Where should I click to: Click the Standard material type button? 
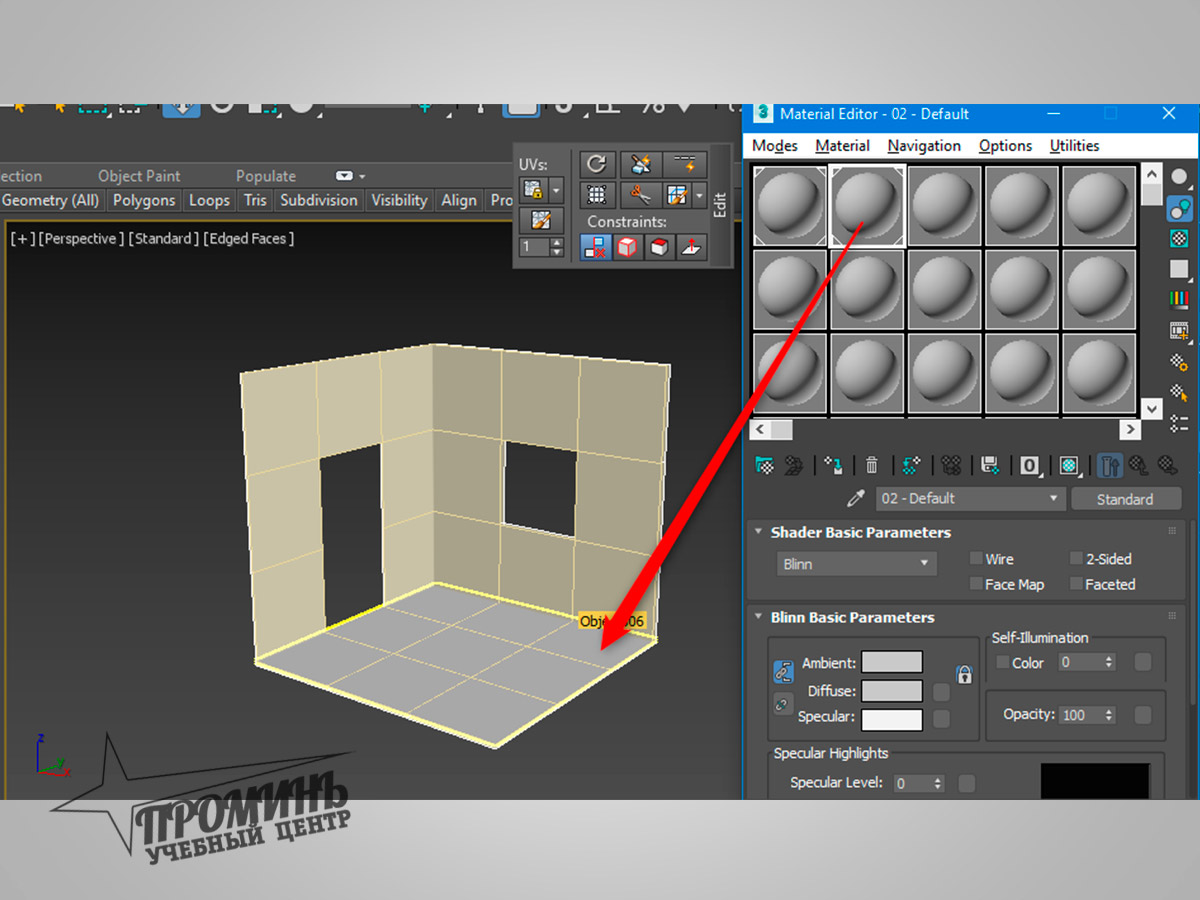[x=1127, y=498]
